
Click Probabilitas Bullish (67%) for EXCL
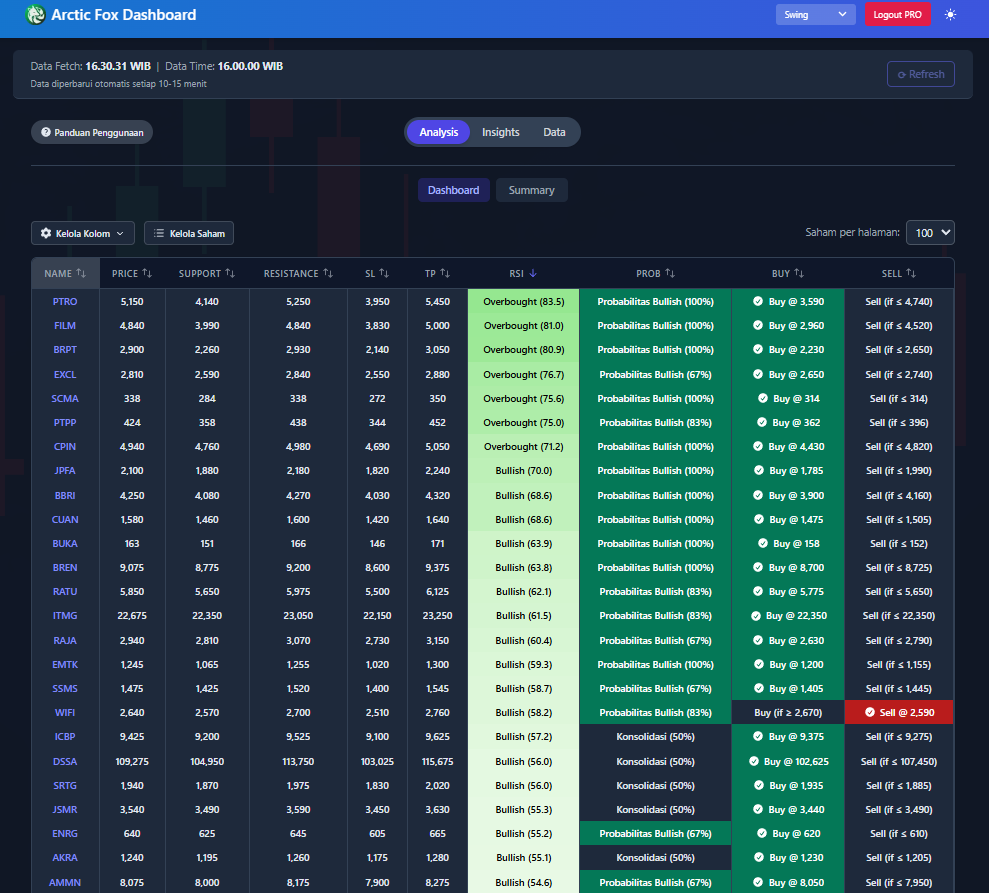tap(655, 375)
